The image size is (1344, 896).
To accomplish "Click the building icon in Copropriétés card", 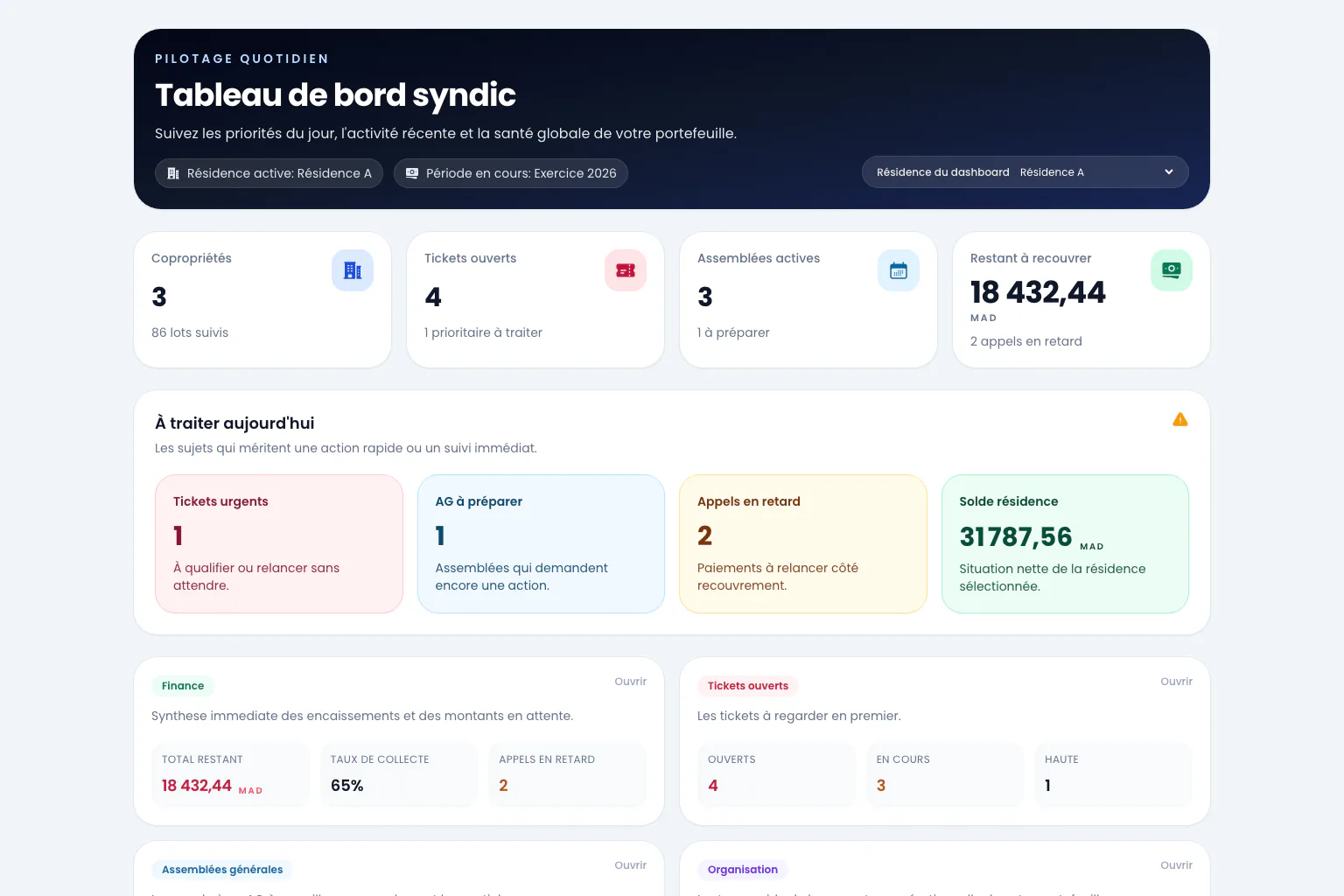I will [x=353, y=270].
